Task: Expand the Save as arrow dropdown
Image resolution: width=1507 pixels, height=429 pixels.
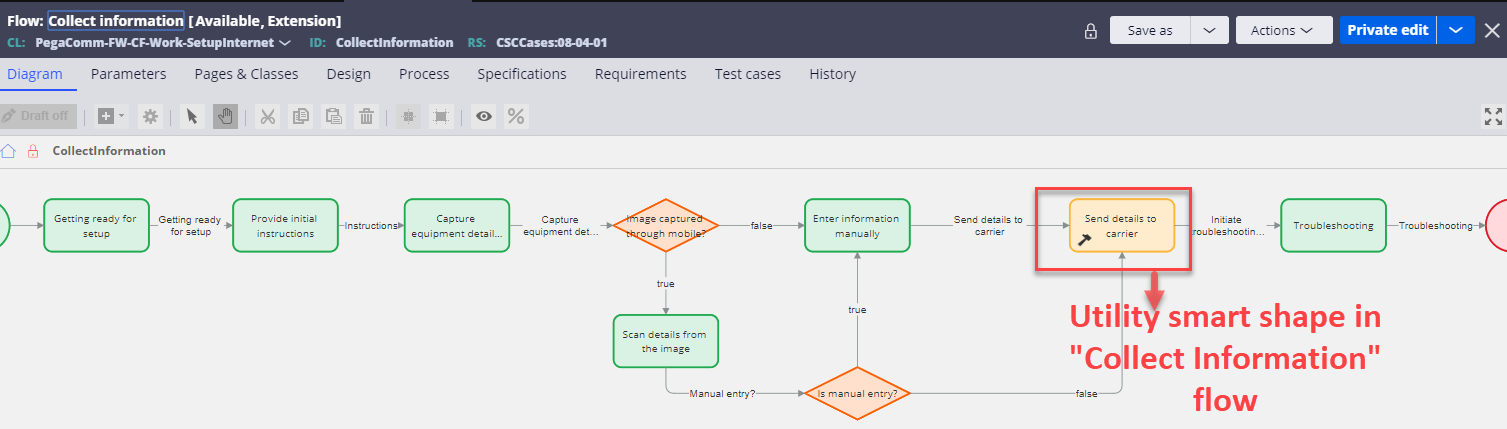Action: [x=1209, y=30]
